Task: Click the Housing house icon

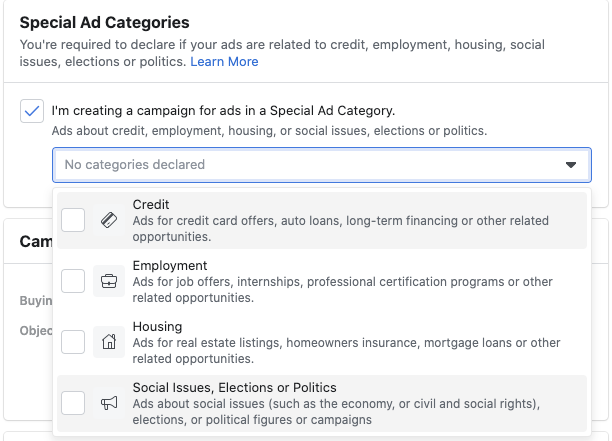Action: point(109,342)
